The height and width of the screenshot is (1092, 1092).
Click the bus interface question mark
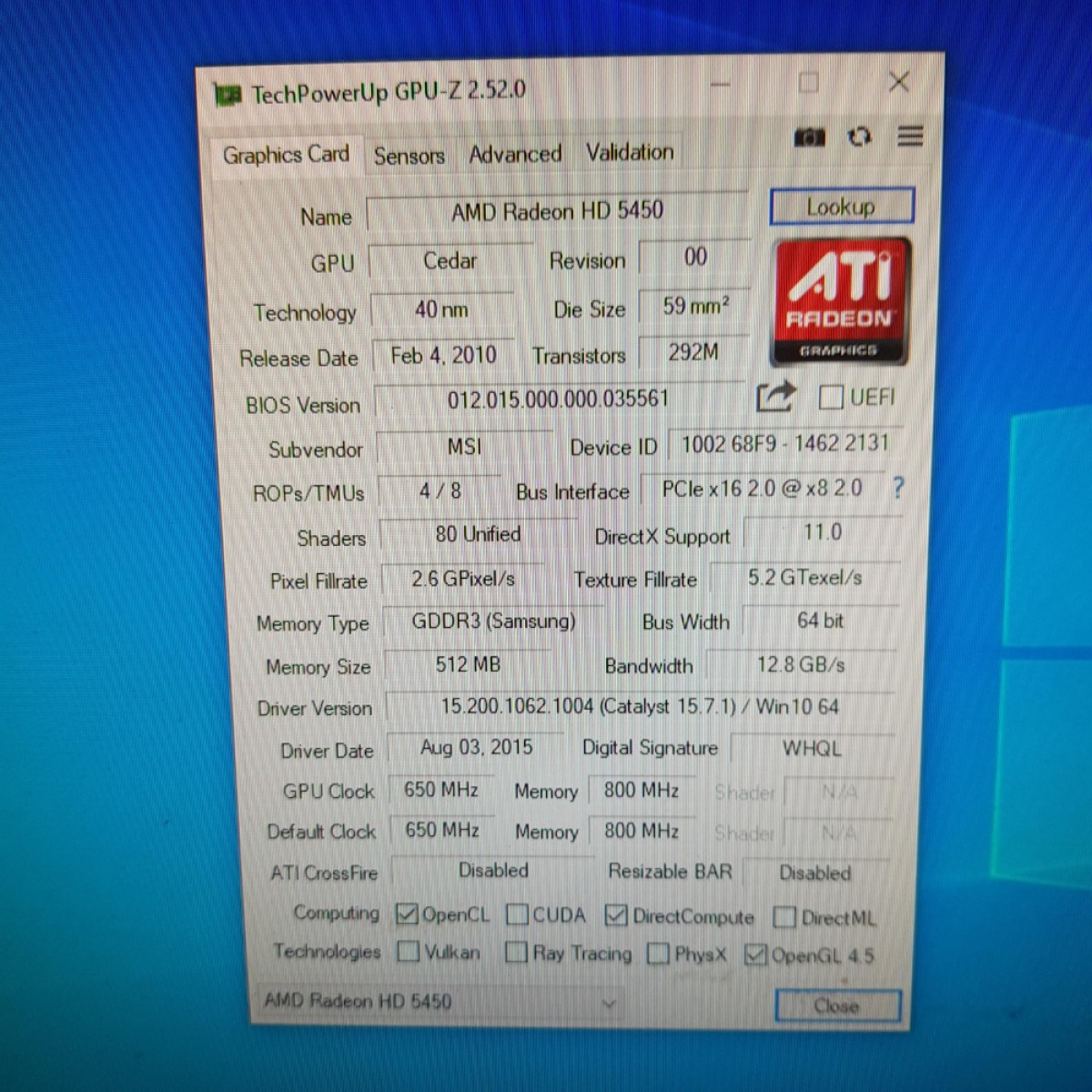point(898,488)
